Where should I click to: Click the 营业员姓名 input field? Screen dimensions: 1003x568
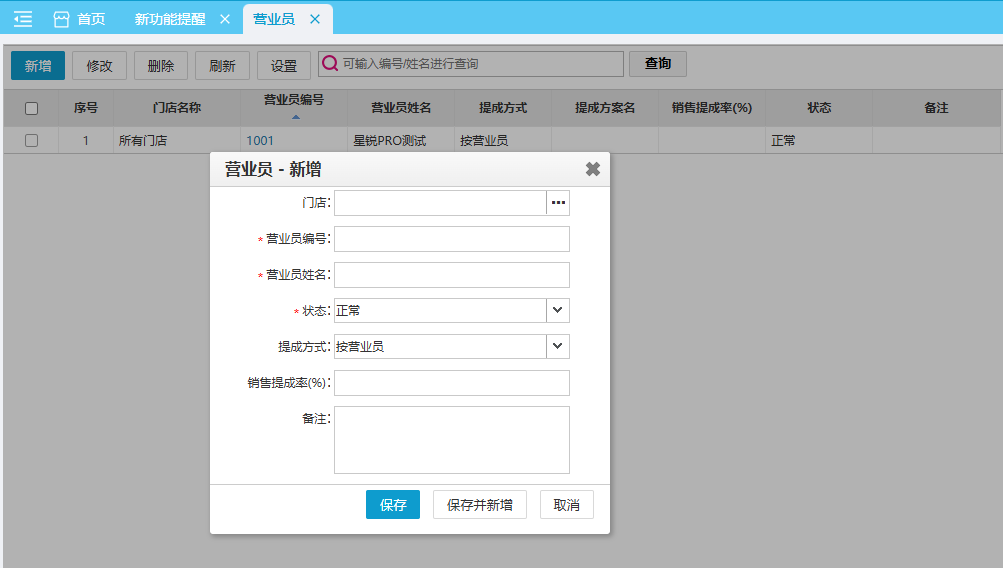click(451, 275)
